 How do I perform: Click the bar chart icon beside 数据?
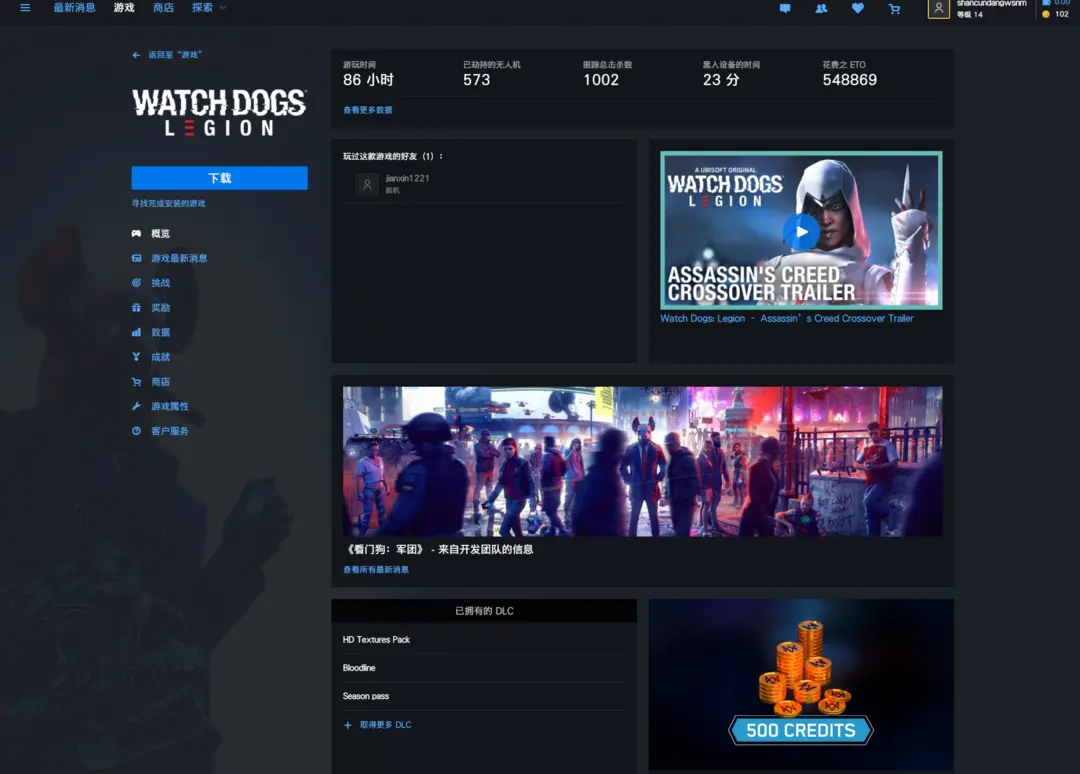click(136, 332)
